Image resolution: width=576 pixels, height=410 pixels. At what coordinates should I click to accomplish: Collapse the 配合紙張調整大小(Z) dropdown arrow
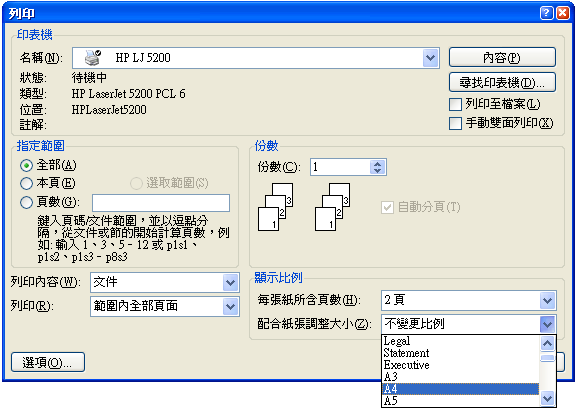(547, 324)
